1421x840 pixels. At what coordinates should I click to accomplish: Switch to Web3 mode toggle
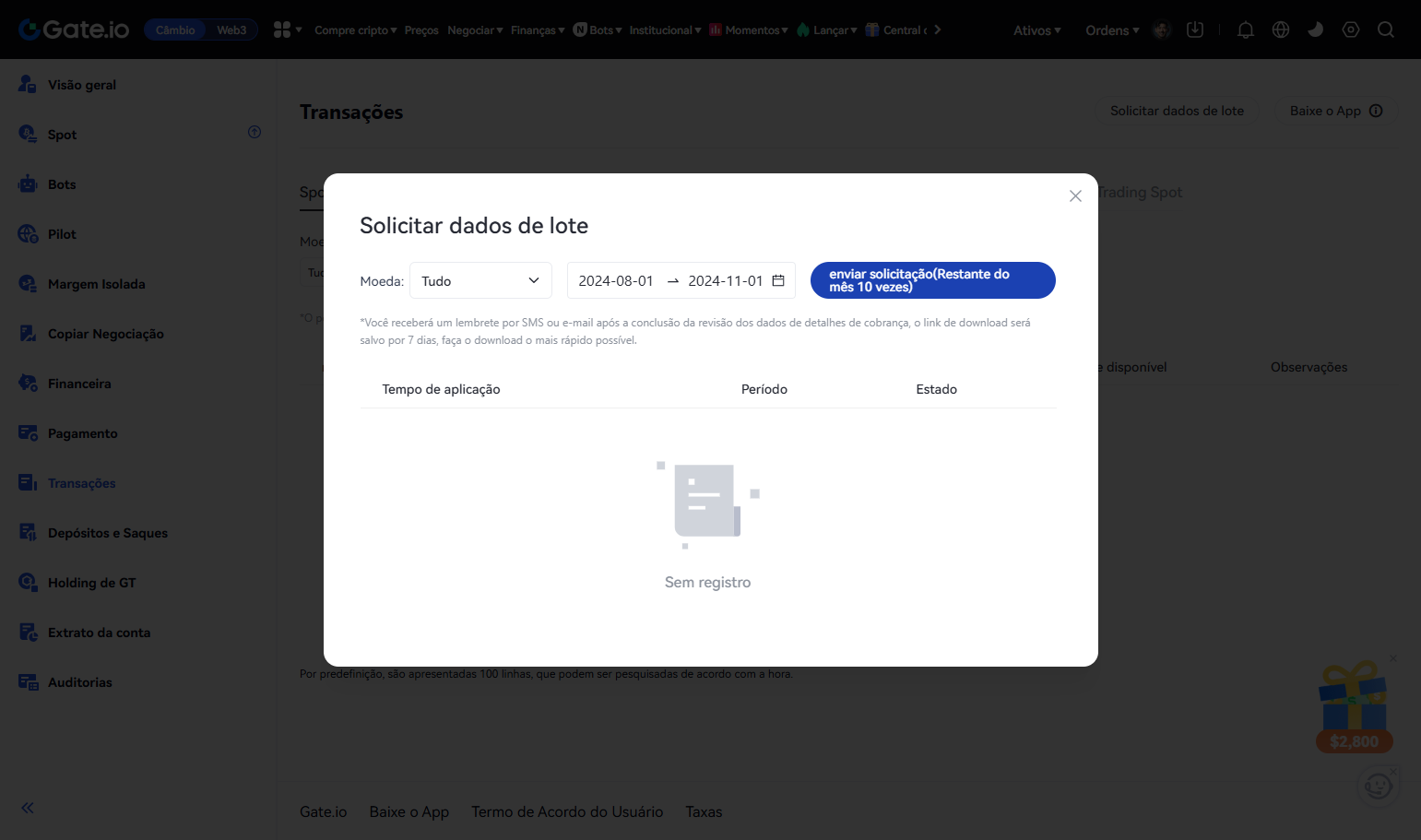pyautogui.click(x=231, y=30)
